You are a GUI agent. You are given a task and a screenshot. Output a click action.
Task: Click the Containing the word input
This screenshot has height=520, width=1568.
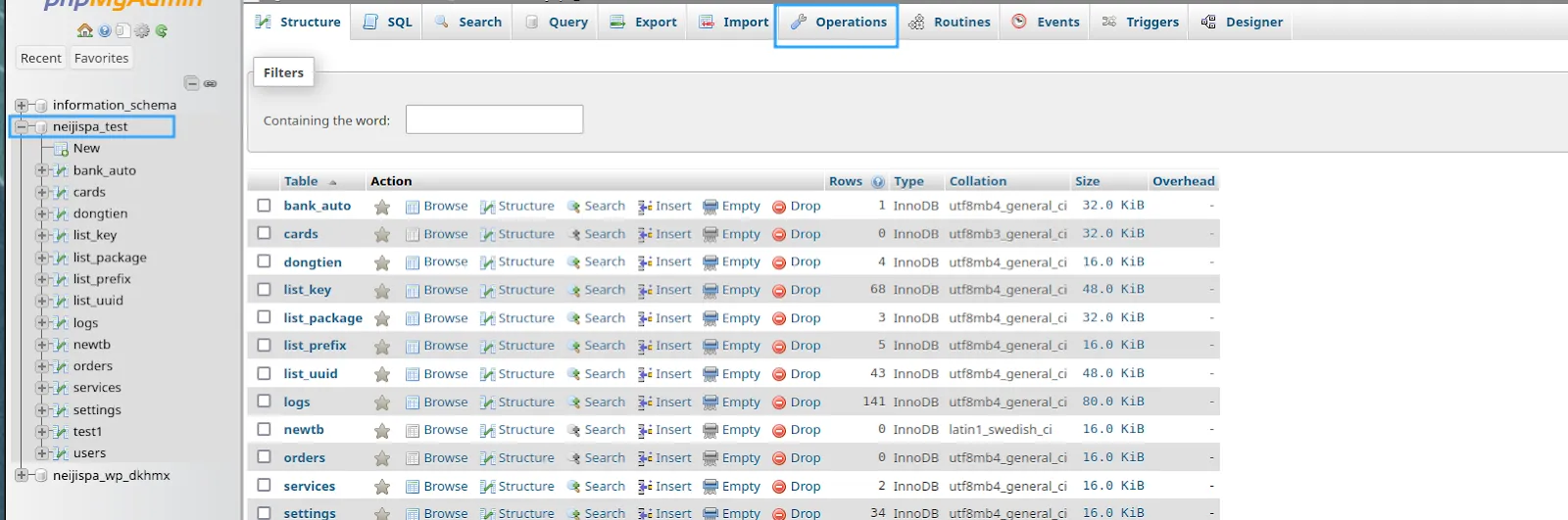[x=495, y=119]
